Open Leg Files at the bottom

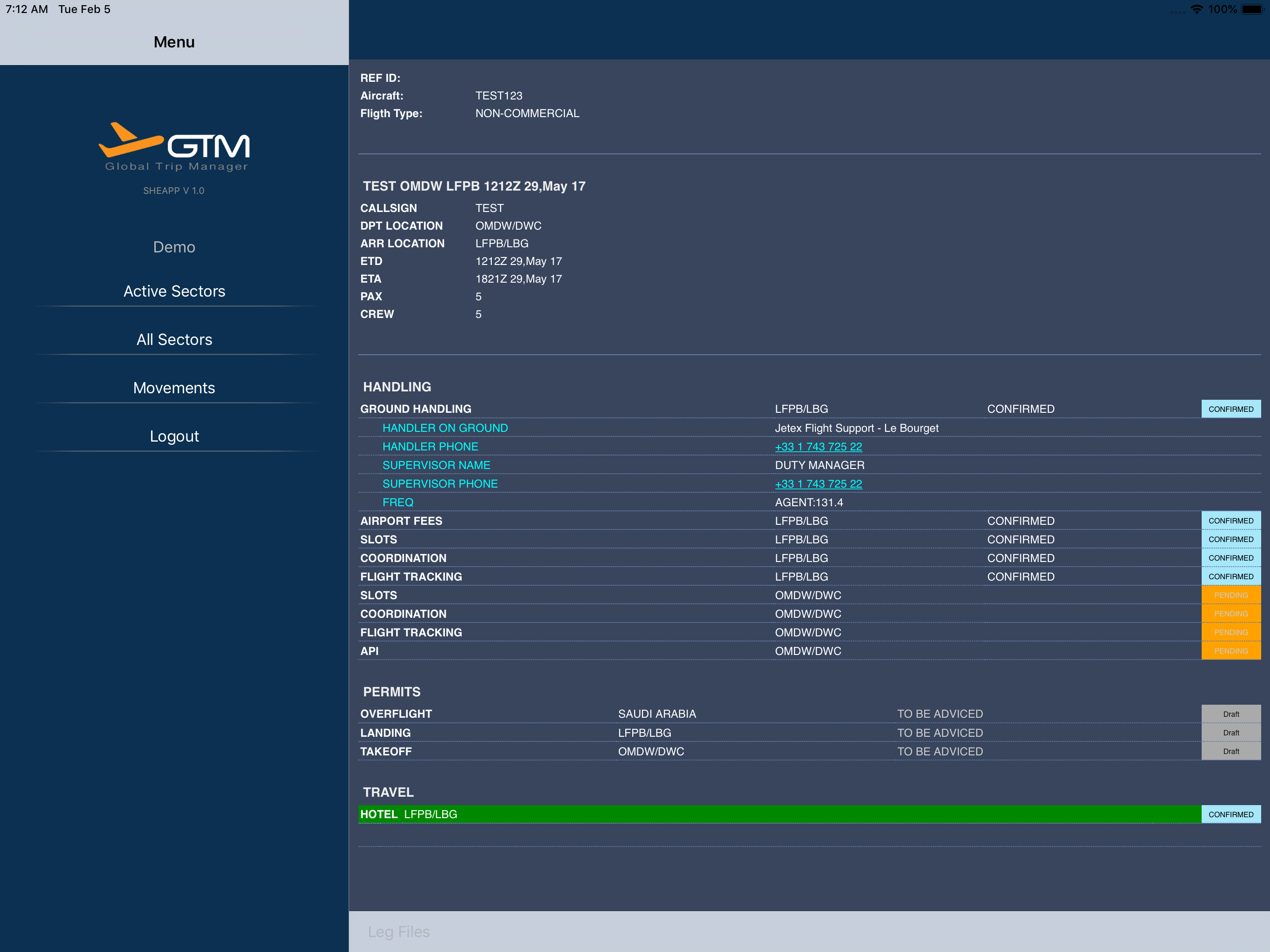tap(398, 932)
